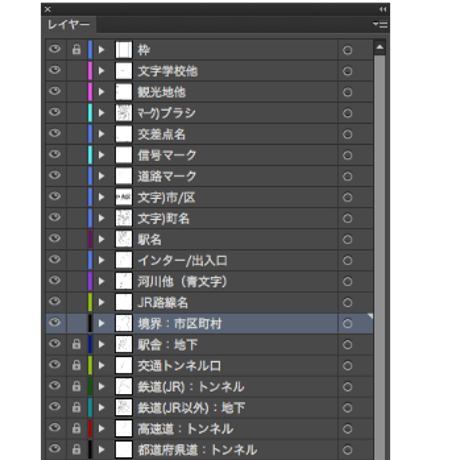Expand the 境界：市区町村 layer
Viewport: 460px width, 460px height.
pyautogui.click(x=101, y=323)
